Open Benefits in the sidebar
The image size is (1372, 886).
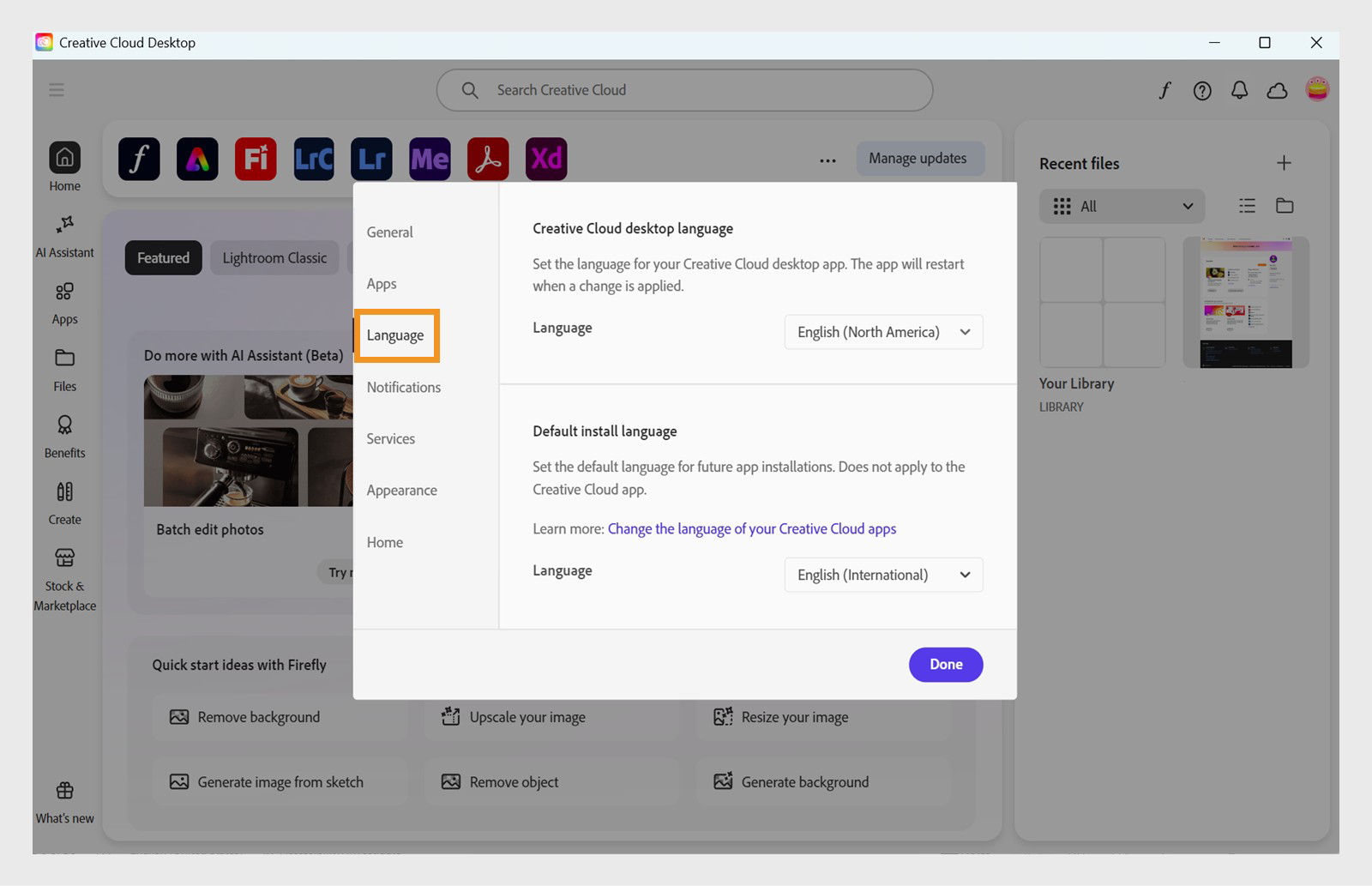pos(64,437)
